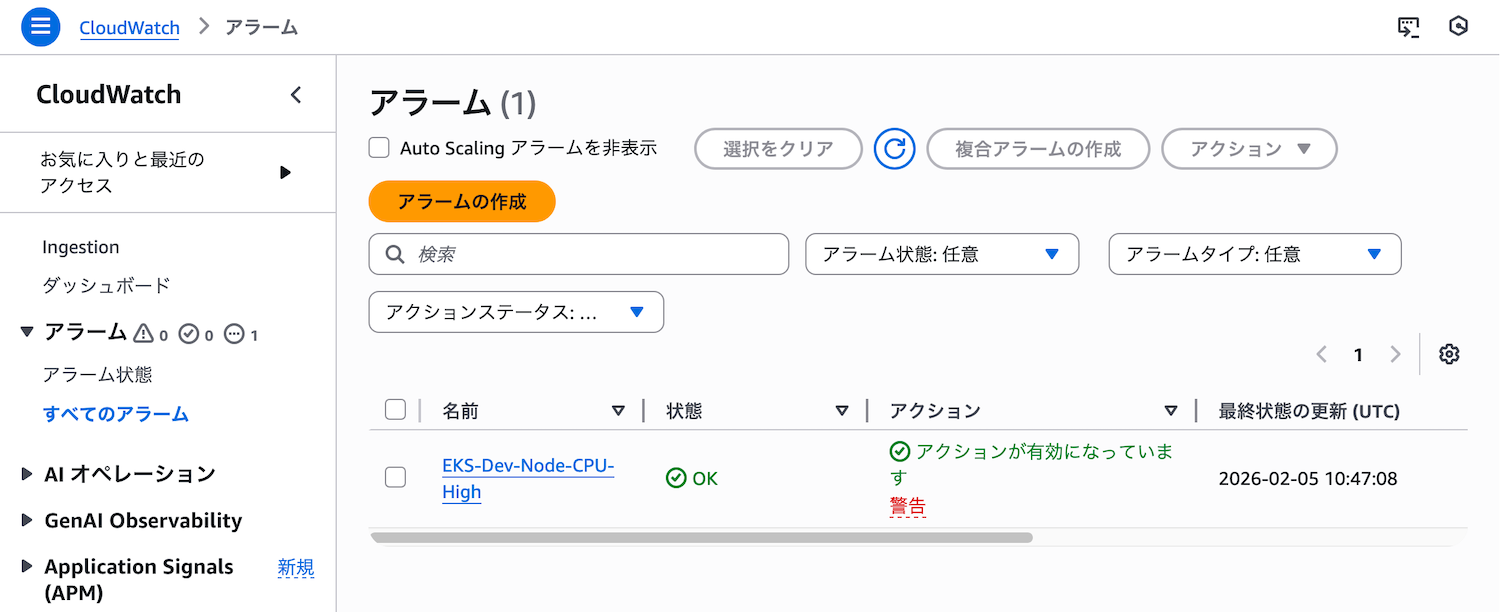Open the action status filter dropdown
1500x612 pixels.
point(515,312)
